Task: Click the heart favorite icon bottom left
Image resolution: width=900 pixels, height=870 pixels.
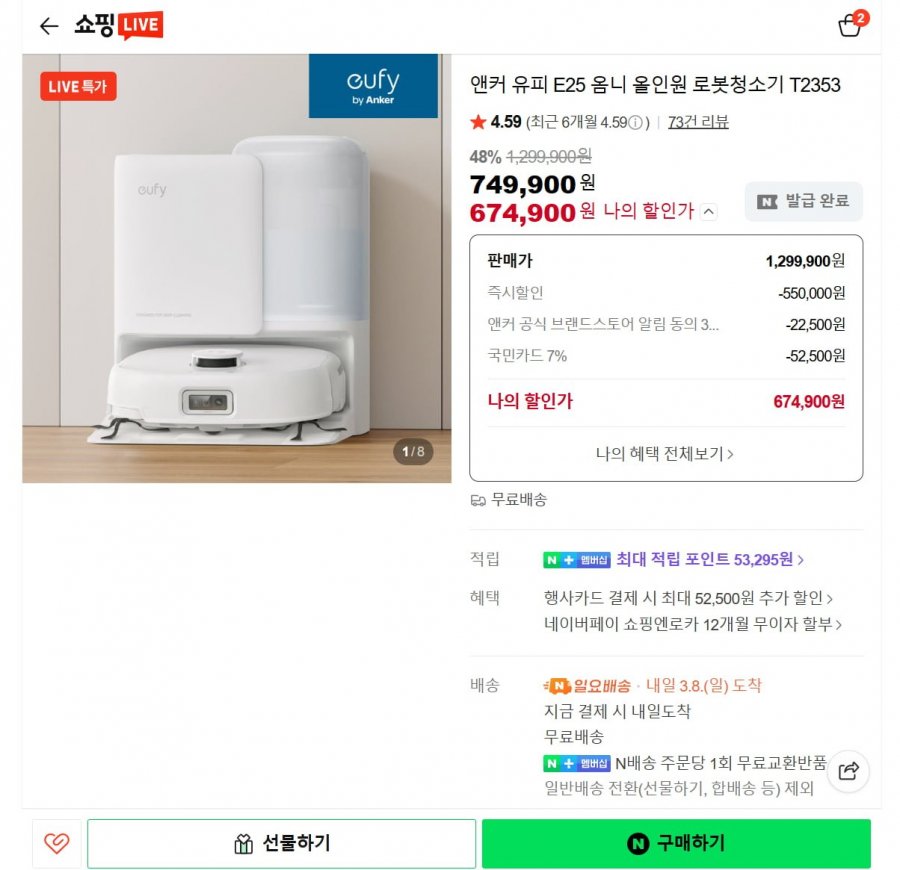Action: pos(57,843)
